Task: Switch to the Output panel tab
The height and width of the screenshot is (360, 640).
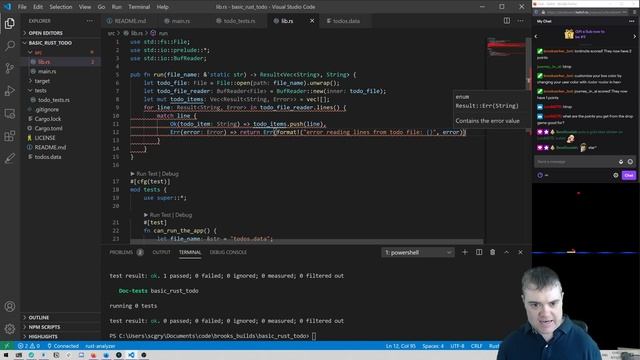Action: coord(161,252)
